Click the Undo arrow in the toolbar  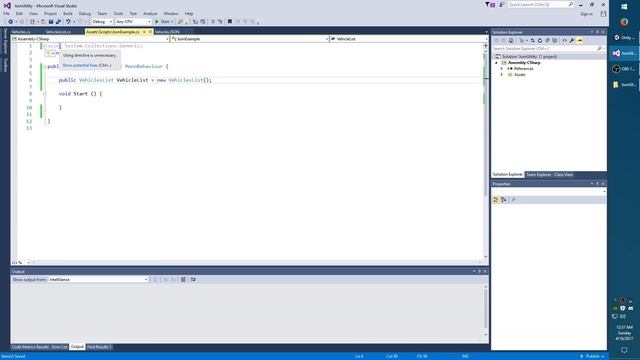point(68,22)
